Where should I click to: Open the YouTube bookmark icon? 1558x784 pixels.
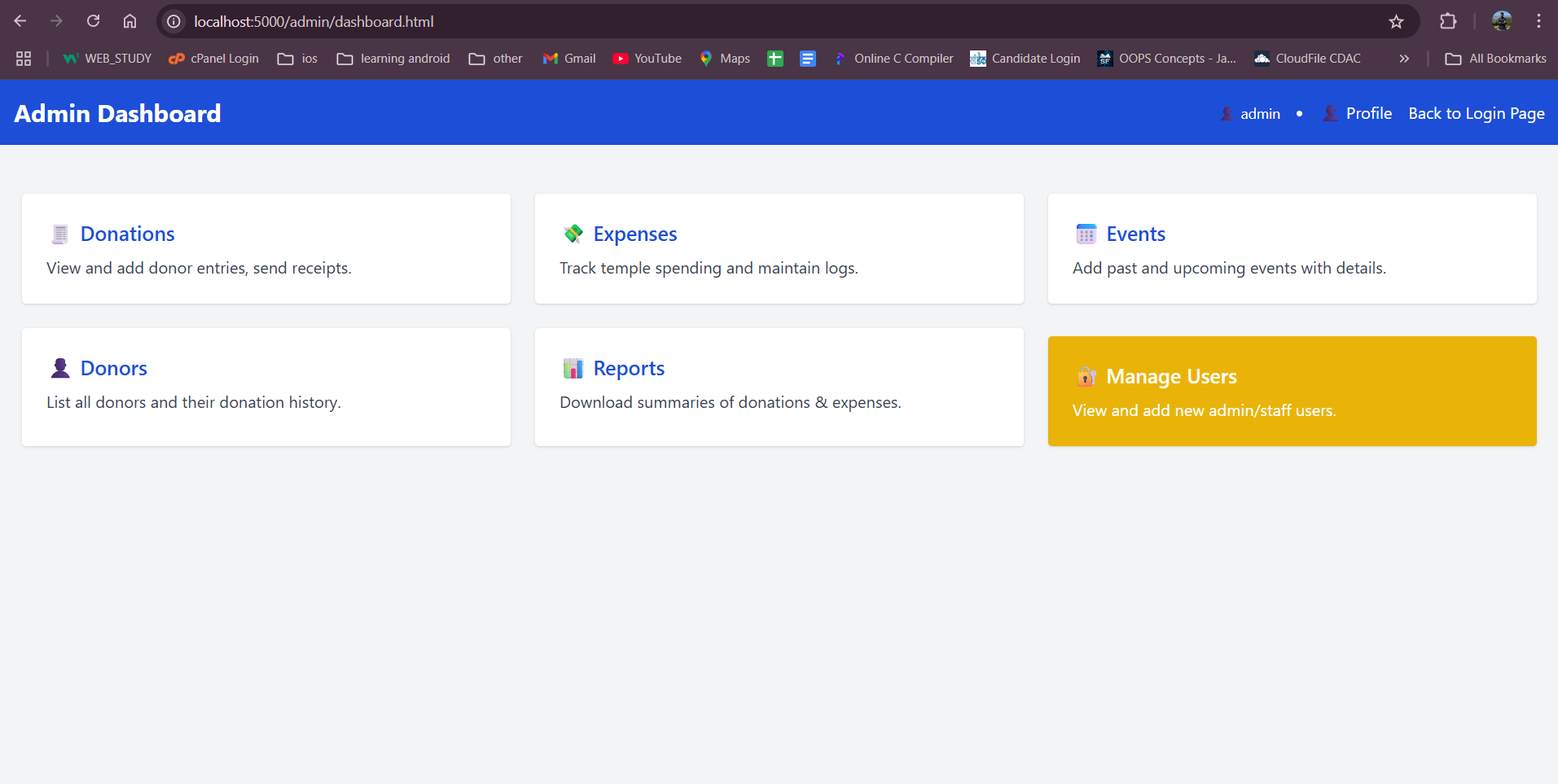pos(621,58)
